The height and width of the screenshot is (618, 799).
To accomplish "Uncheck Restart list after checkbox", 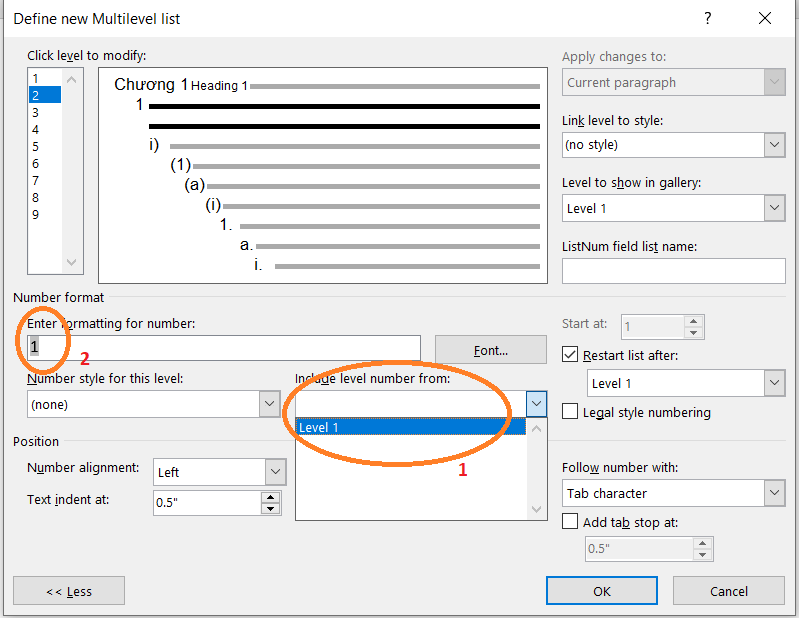I will pyautogui.click(x=570, y=354).
